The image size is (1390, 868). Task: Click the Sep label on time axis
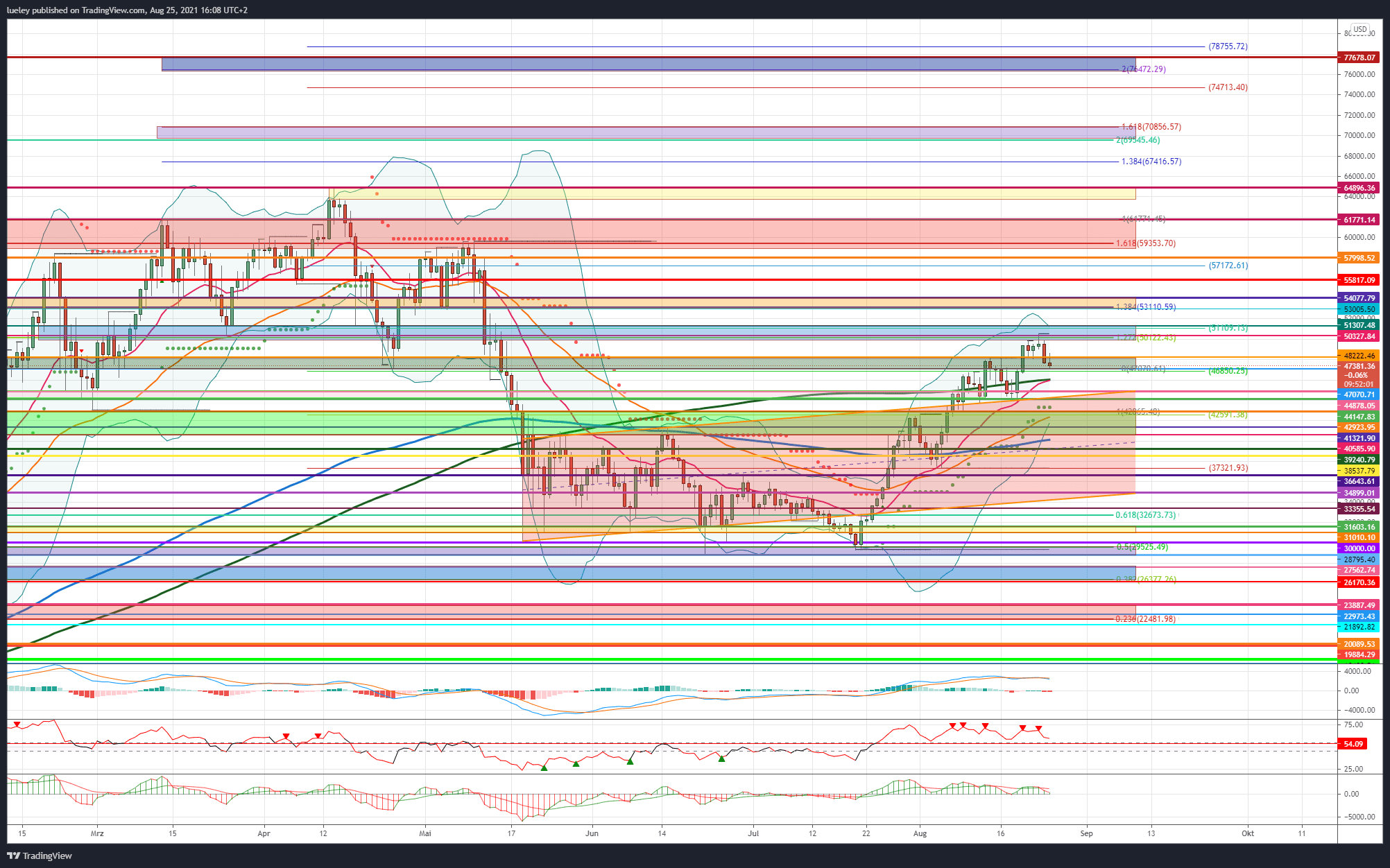coord(1086,833)
